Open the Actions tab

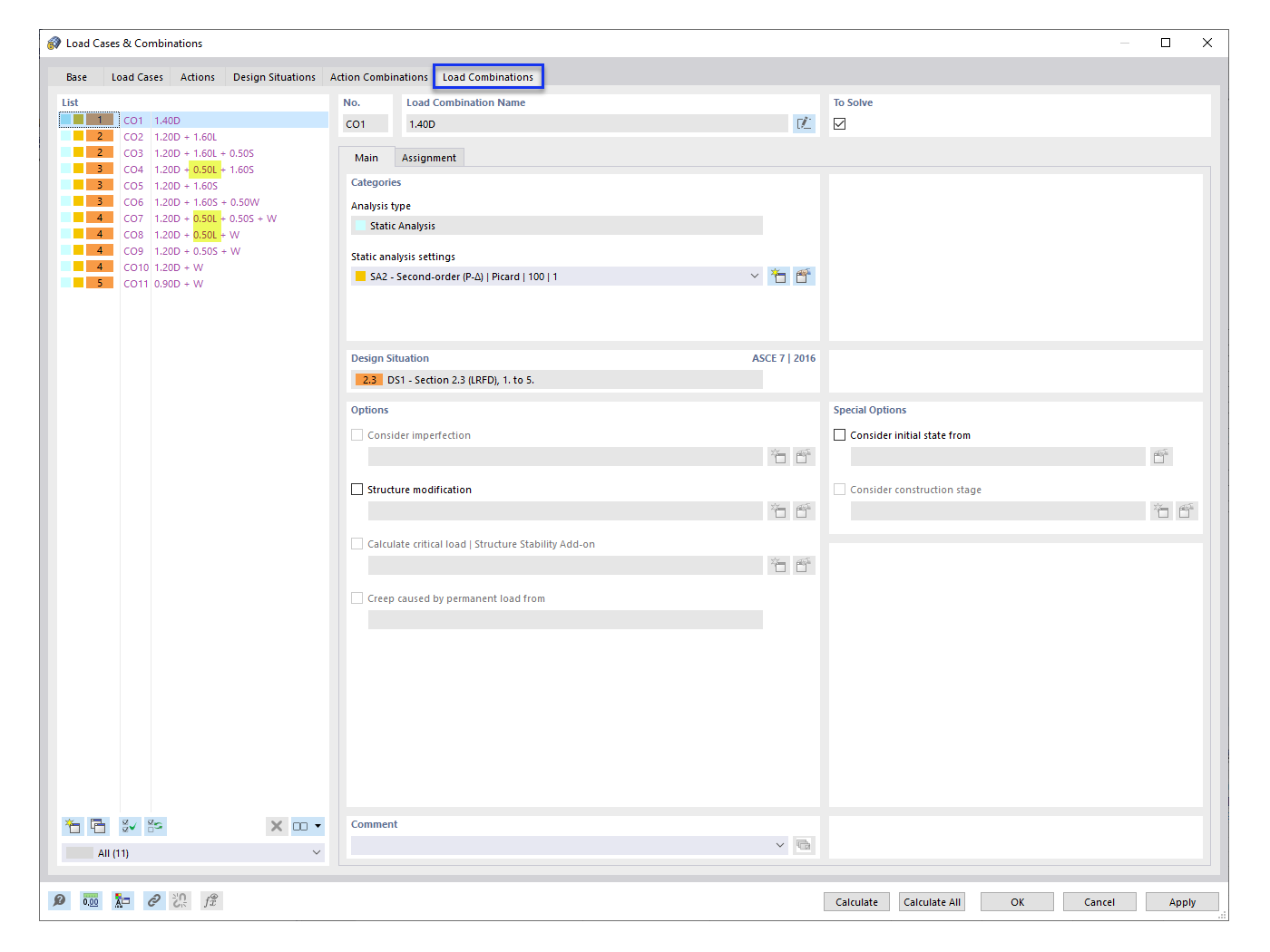tap(198, 77)
